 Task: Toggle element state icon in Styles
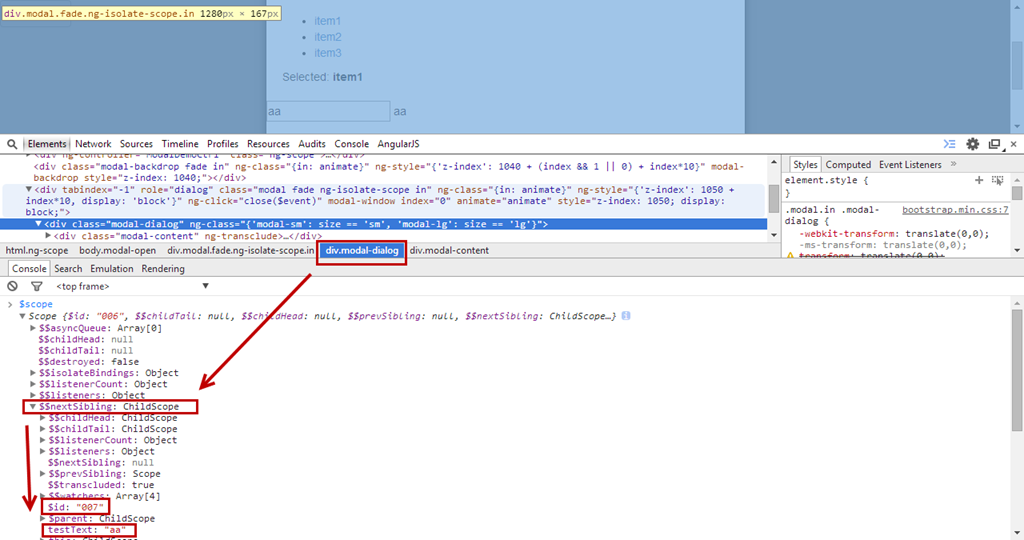[x=997, y=180]
